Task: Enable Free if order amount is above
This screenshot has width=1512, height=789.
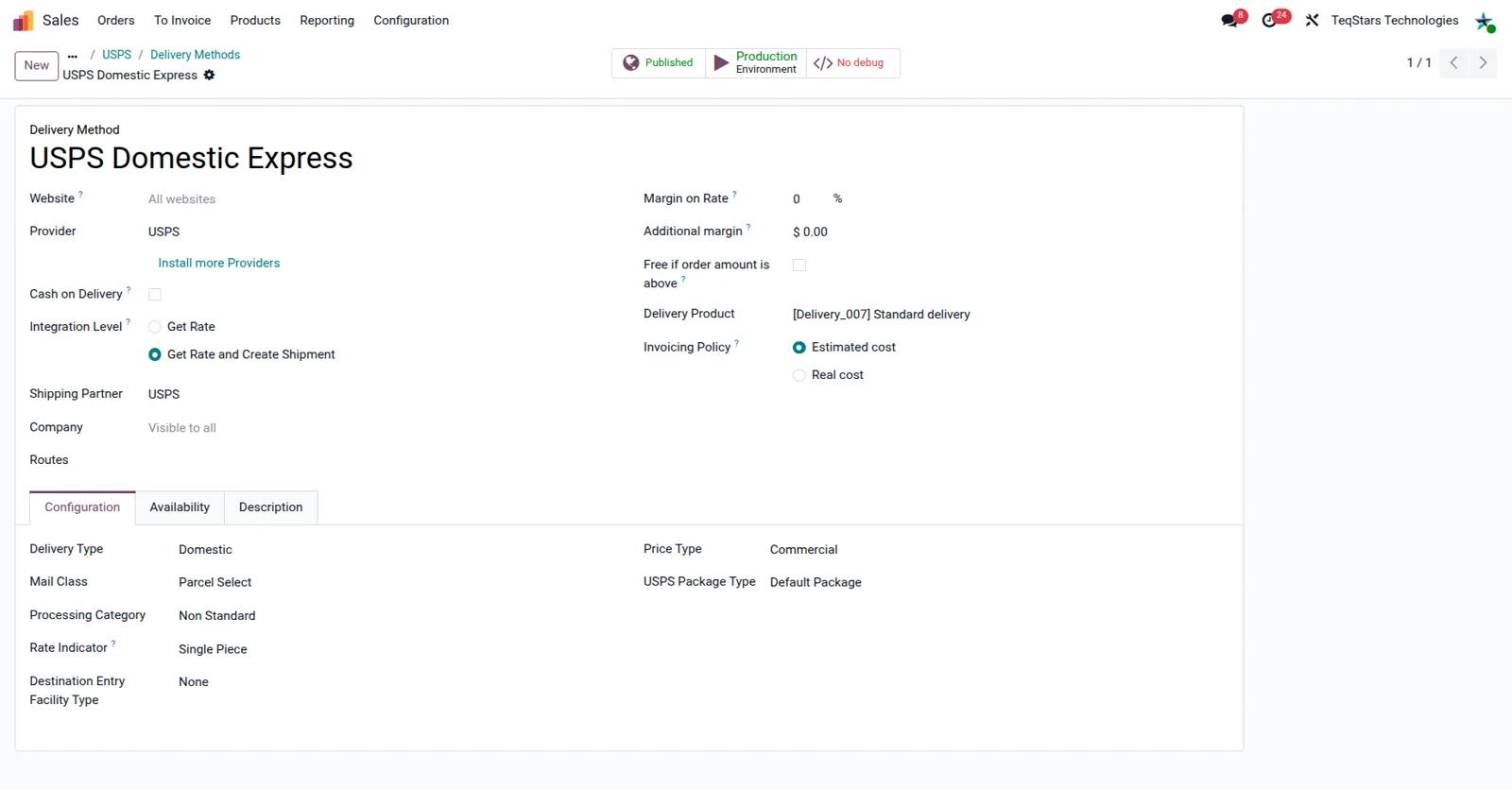Action: point(799,266)
